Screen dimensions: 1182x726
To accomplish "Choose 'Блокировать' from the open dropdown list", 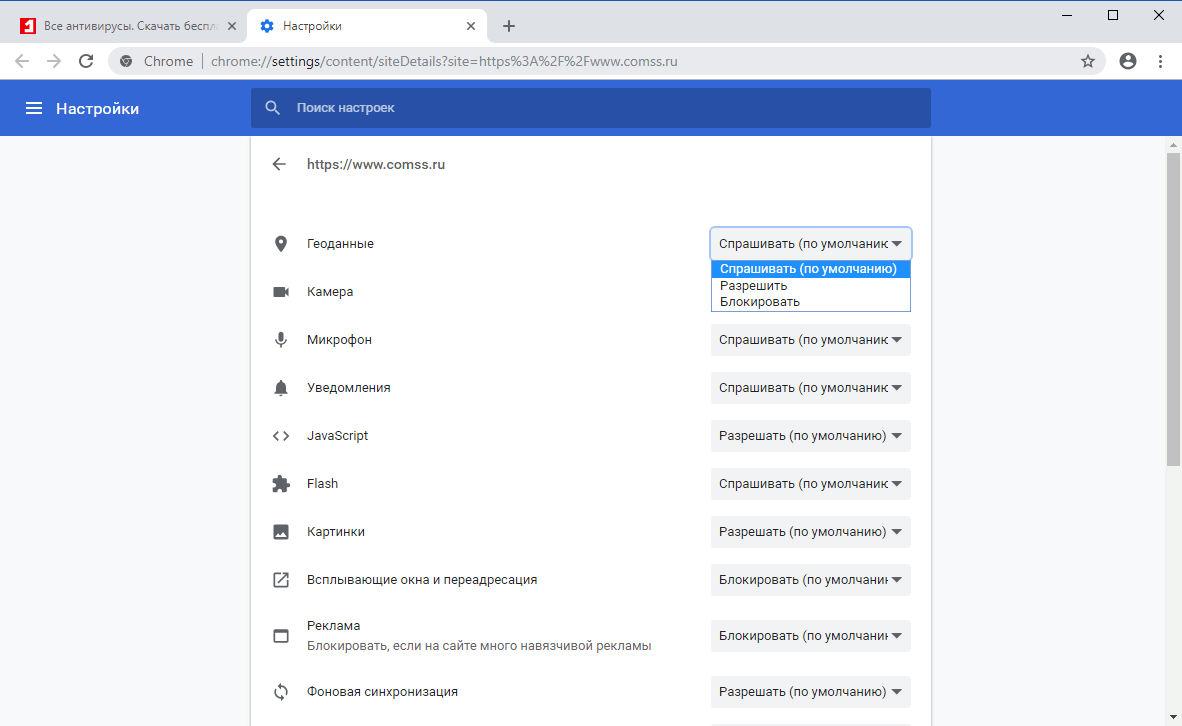I will coord(760,301).
